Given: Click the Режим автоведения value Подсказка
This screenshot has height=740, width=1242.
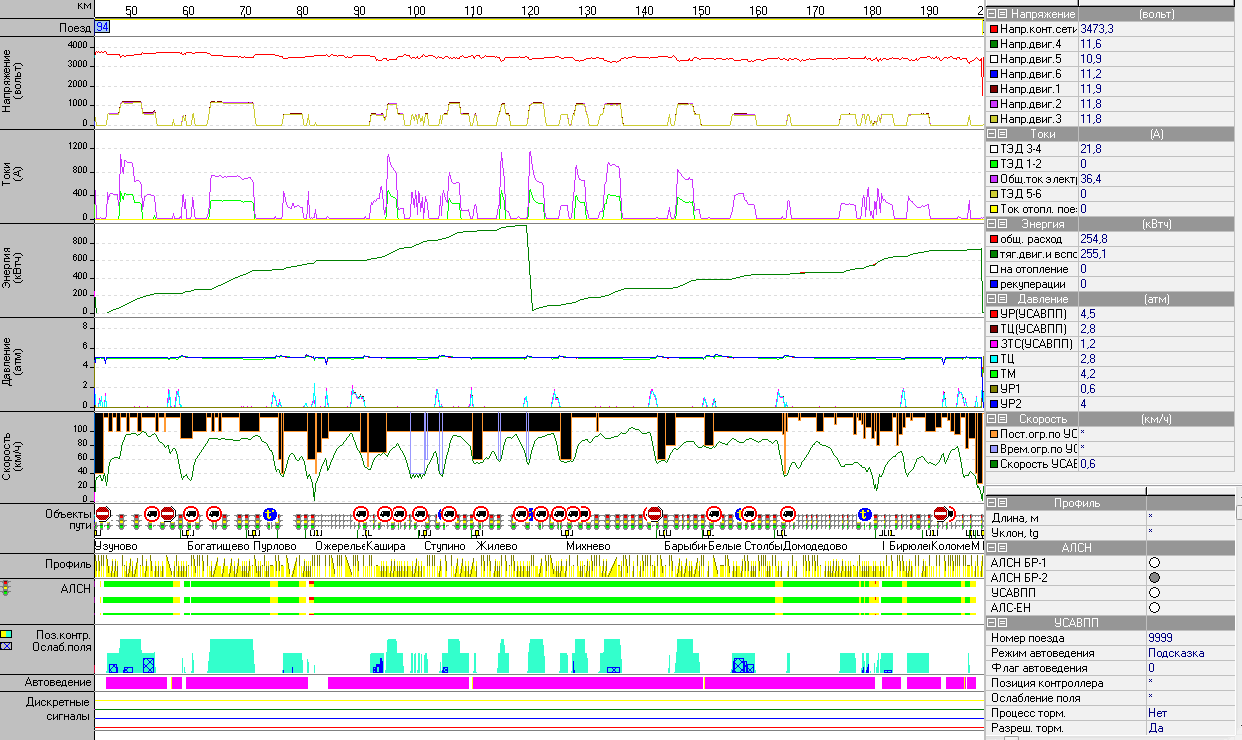Looking at the screenshot, I should tap(1175, 653).
